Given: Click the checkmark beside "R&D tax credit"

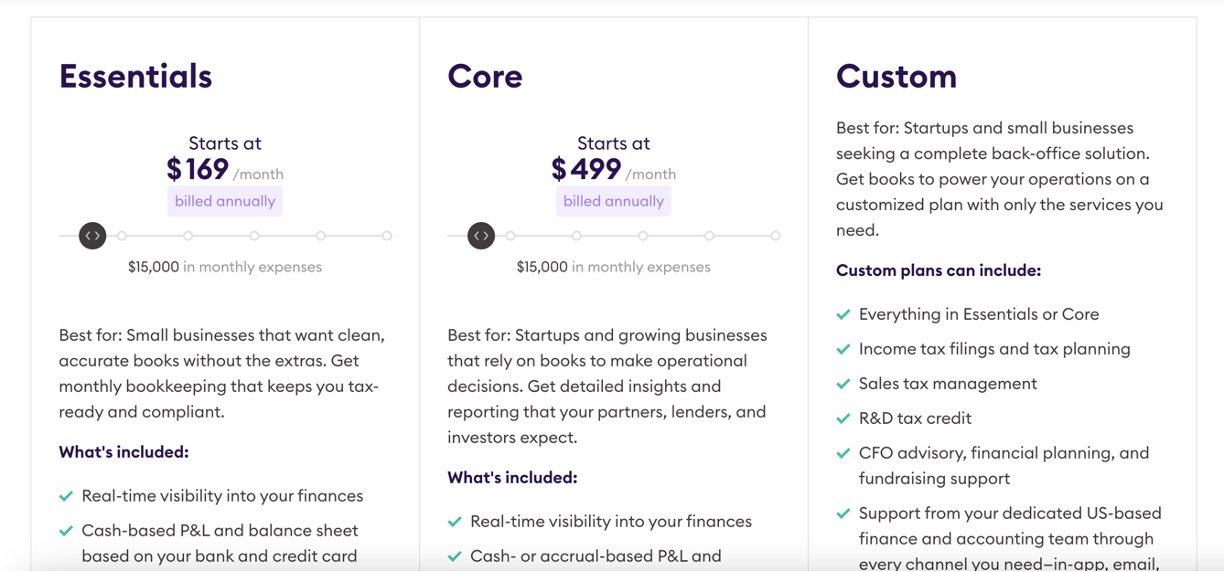Looking at the screenshot, I should coord(844,419).
